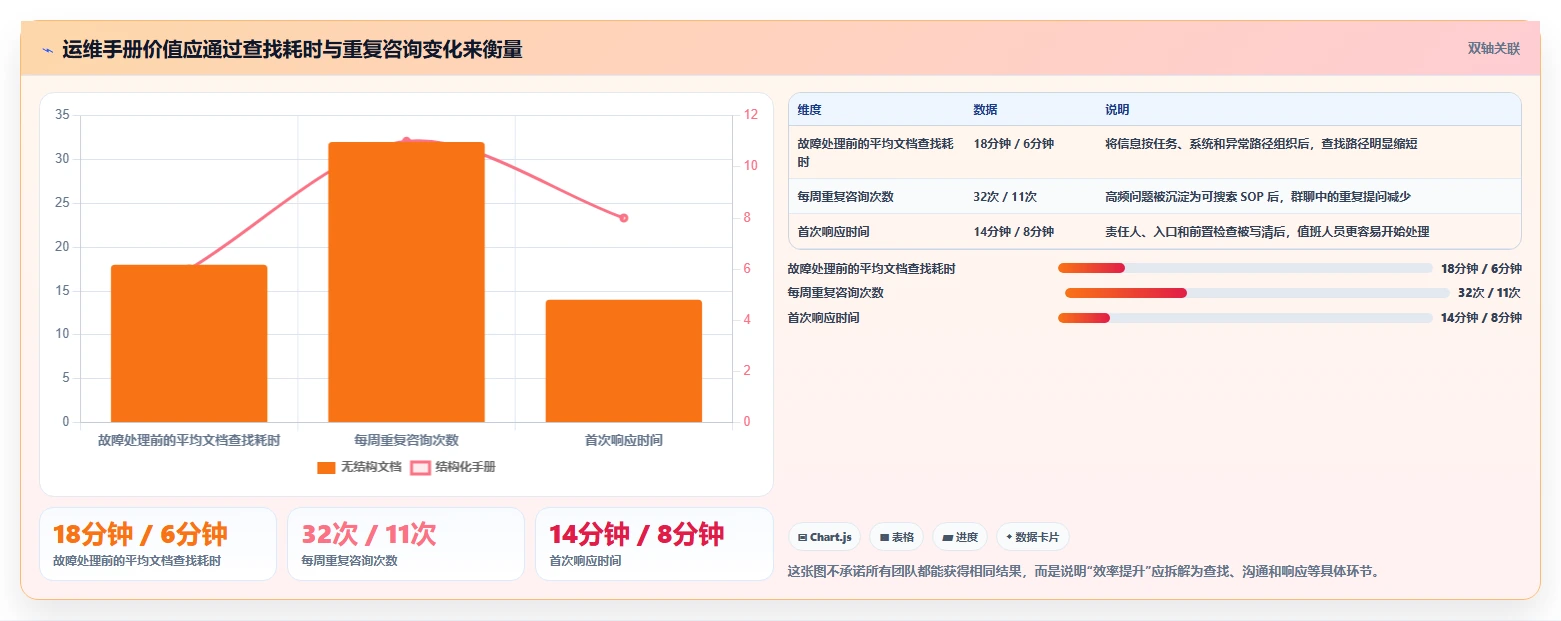1561x621 pixels.
Task: Click the orange bar for 每周重复咨询次数
Action: click(406, 282)
